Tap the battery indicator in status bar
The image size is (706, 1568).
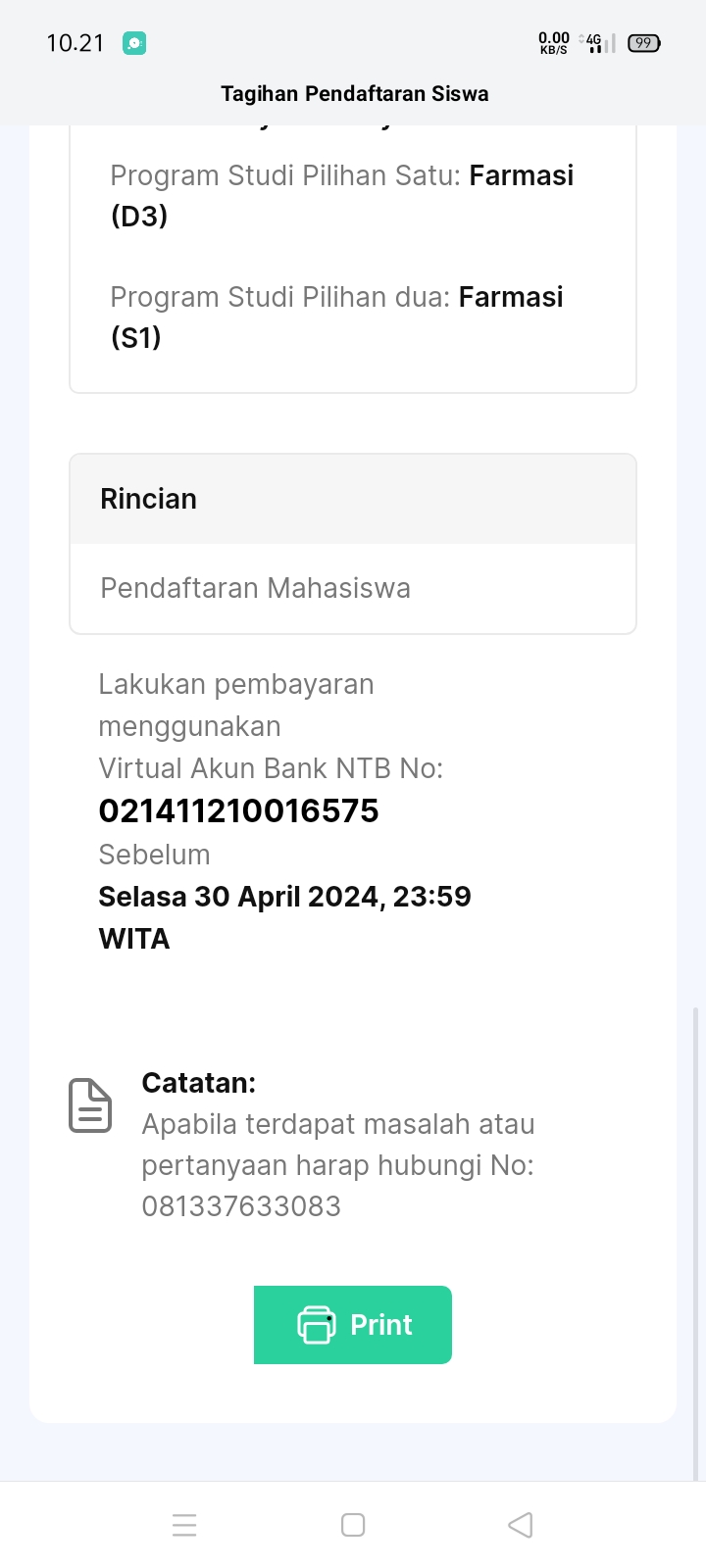643,43
